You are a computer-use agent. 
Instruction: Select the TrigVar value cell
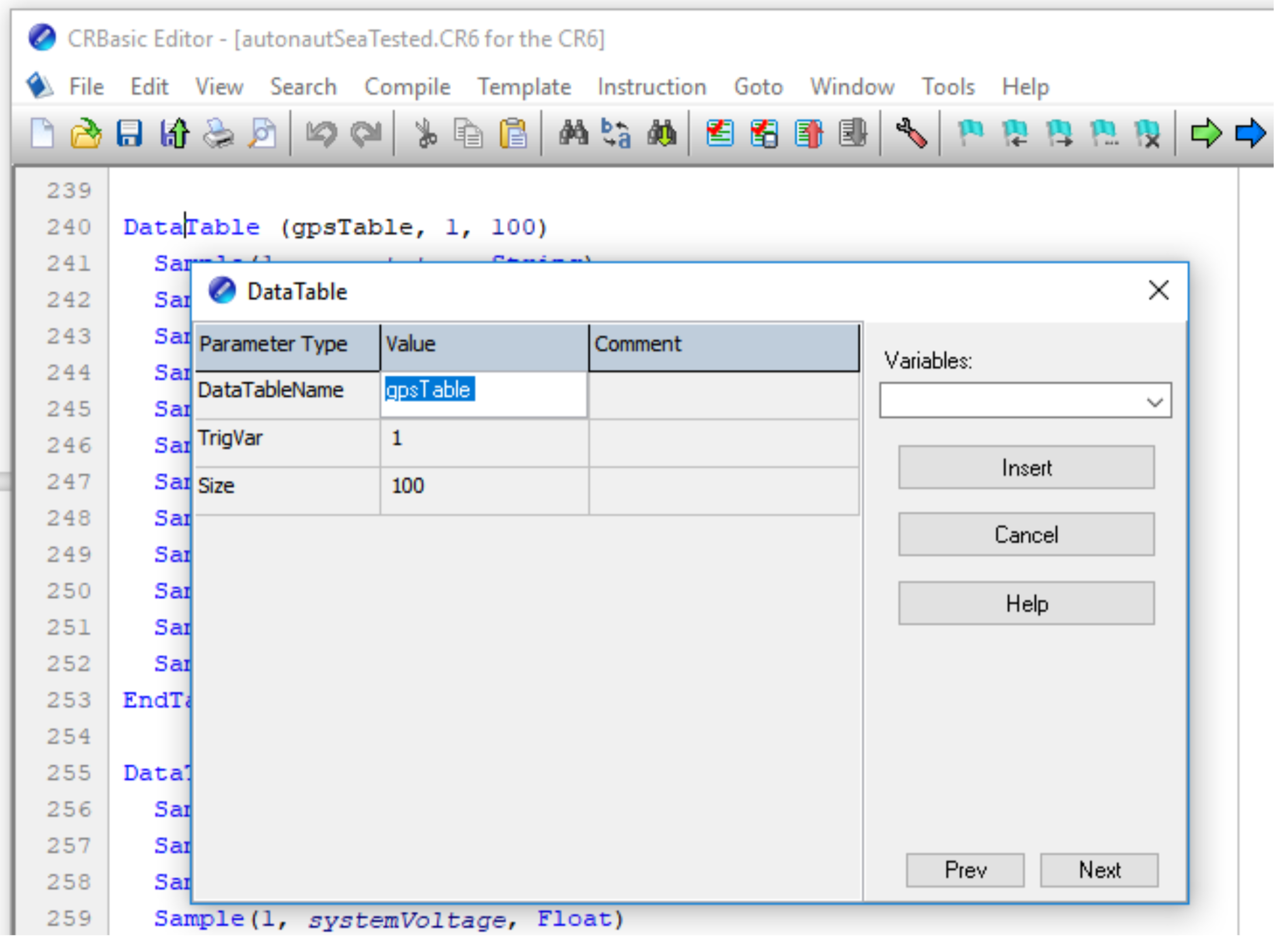coord(483,439)
